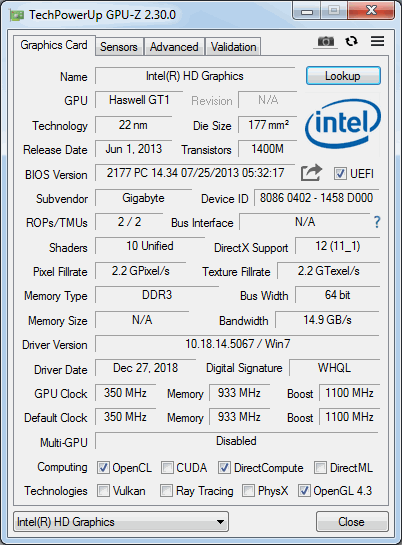Click the Intel logo image

click(343, 124)
